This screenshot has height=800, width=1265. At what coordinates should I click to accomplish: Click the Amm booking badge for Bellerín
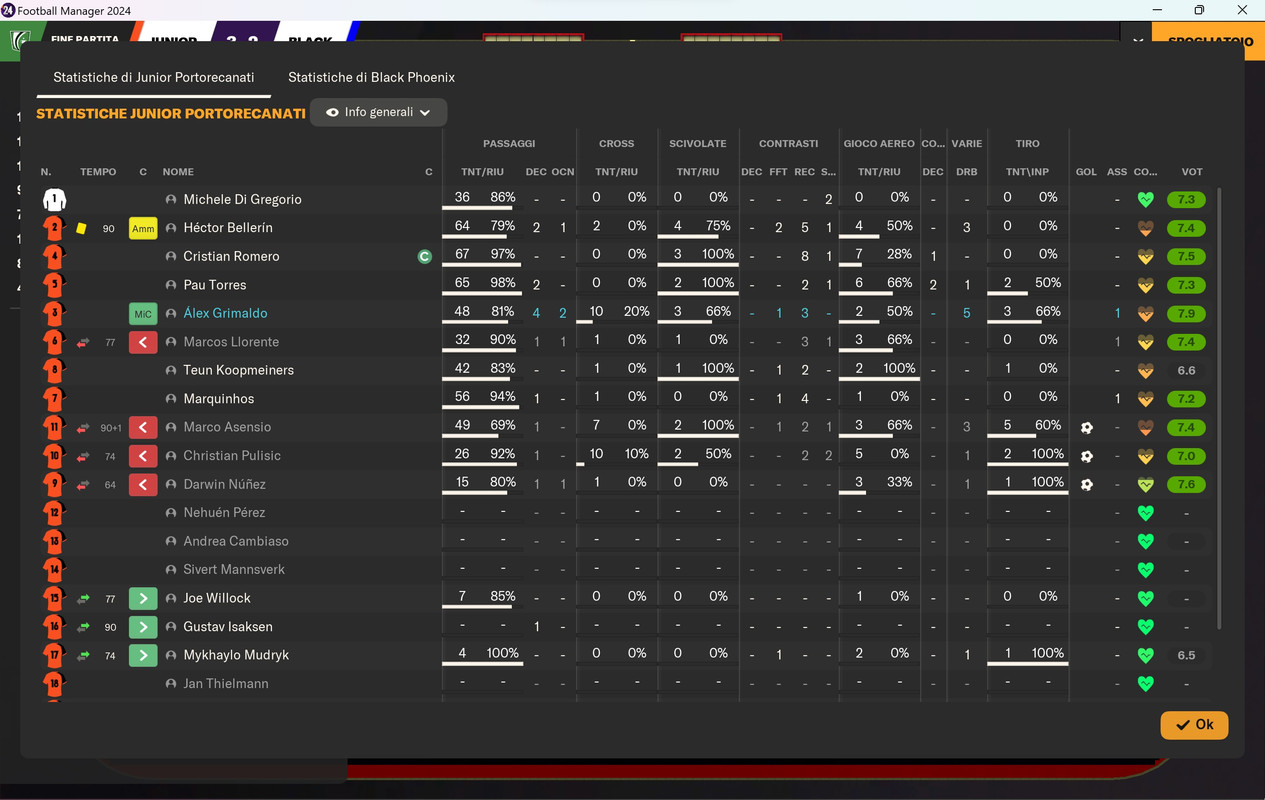(143, 228)
